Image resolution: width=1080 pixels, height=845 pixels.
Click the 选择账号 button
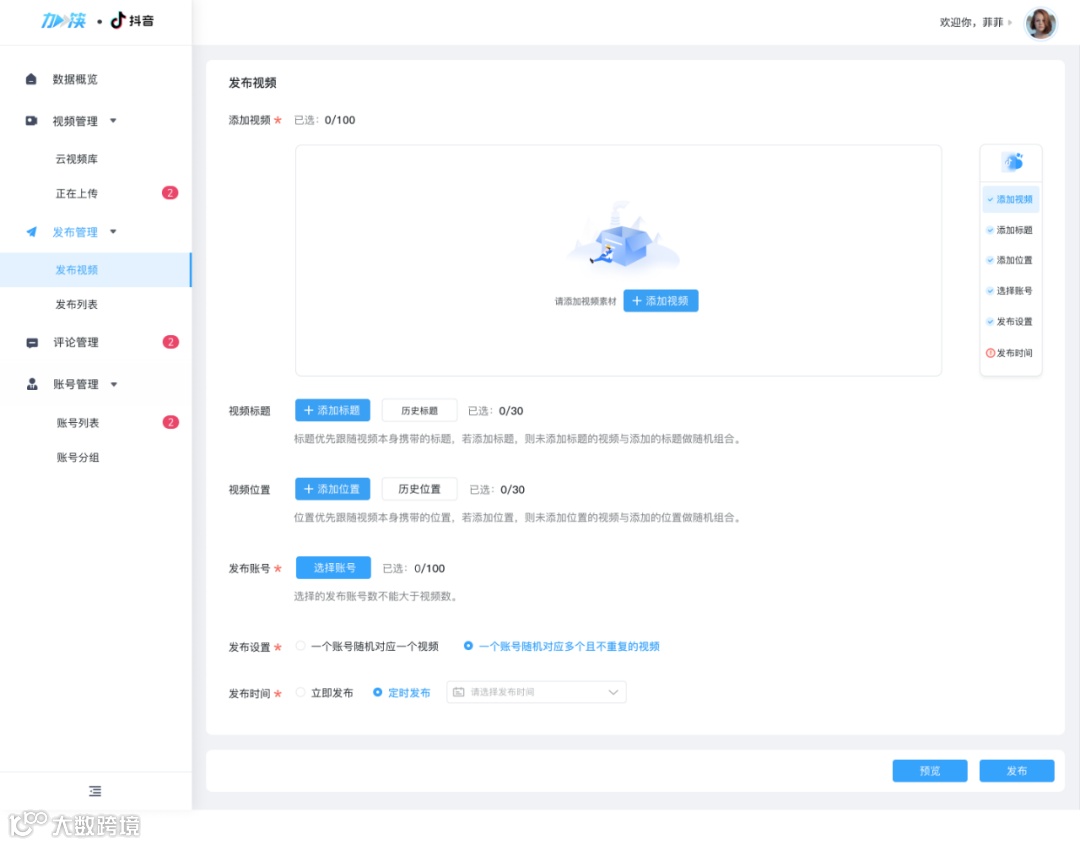(x=333, y=567)
